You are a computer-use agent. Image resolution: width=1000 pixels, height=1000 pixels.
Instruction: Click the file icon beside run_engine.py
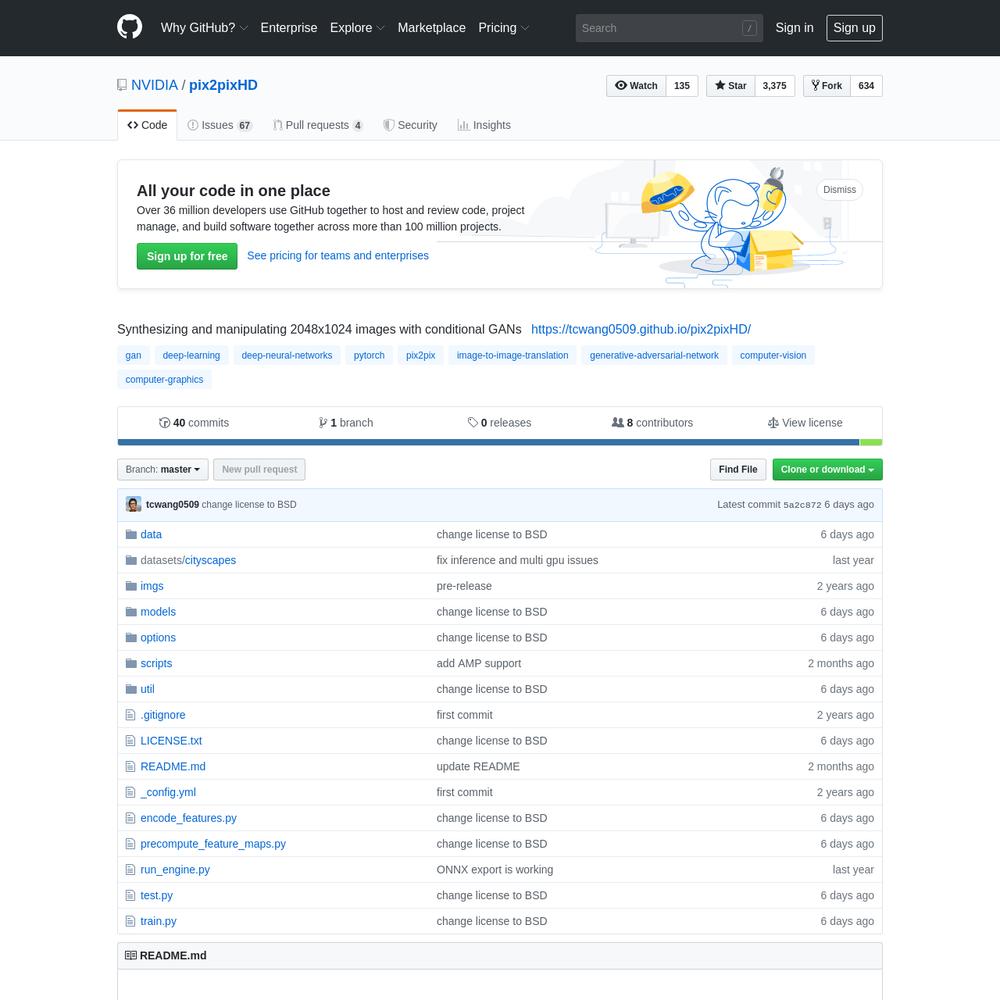point(131,869)
